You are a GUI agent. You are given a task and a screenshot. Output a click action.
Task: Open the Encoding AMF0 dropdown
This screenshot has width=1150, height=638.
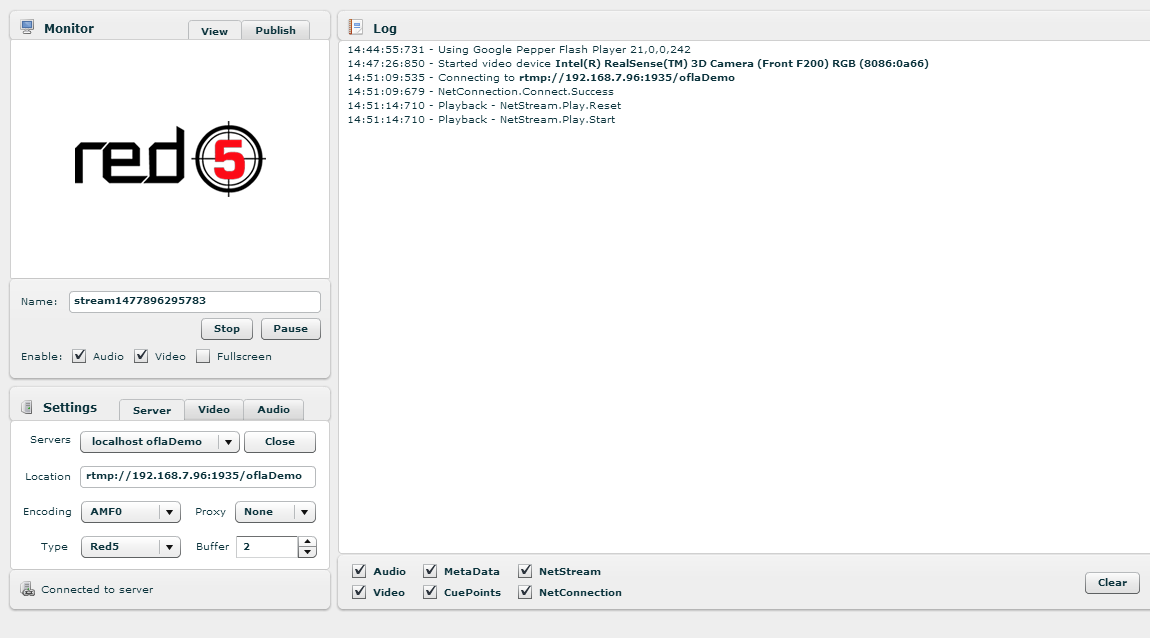(x=131, y=512)
